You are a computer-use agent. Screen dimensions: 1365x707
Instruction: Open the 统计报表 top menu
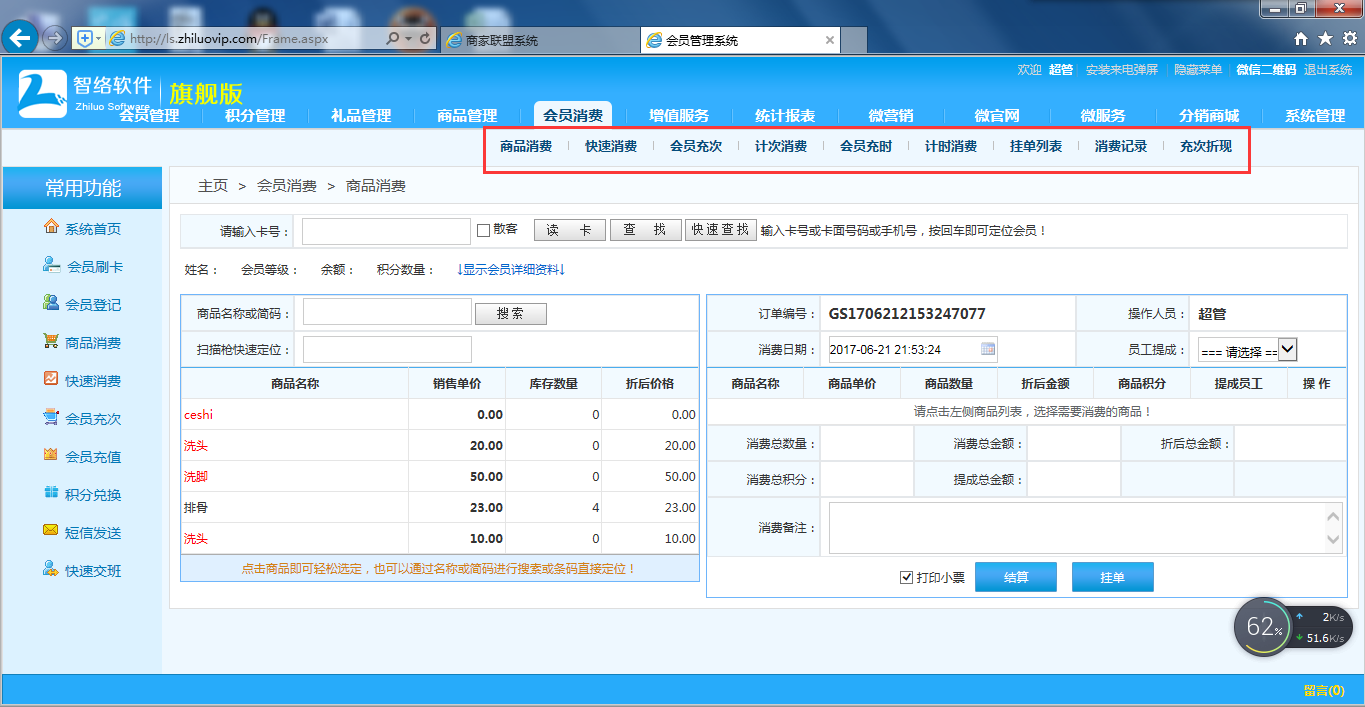(785, 116)
